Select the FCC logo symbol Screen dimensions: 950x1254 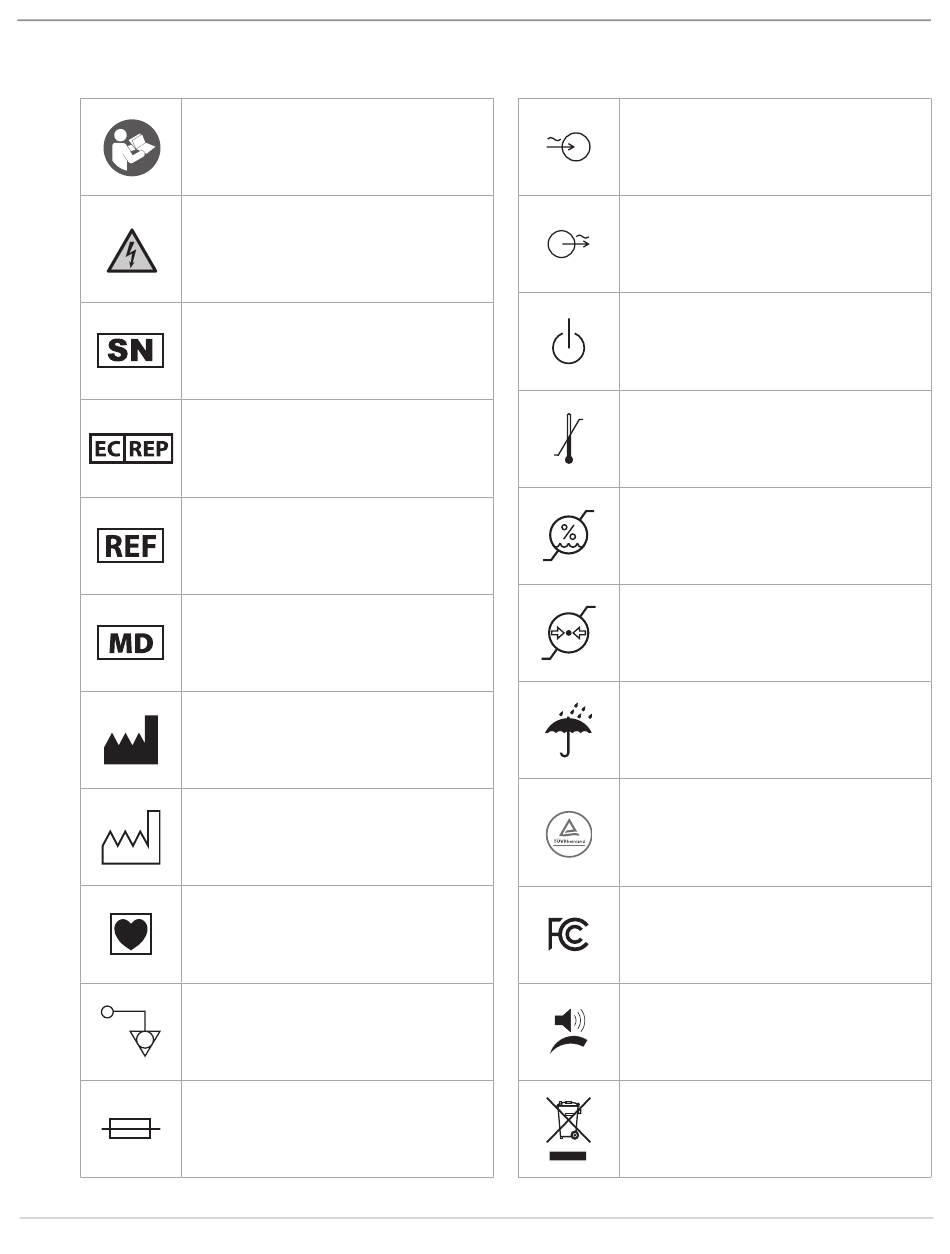tap(569, 934)
